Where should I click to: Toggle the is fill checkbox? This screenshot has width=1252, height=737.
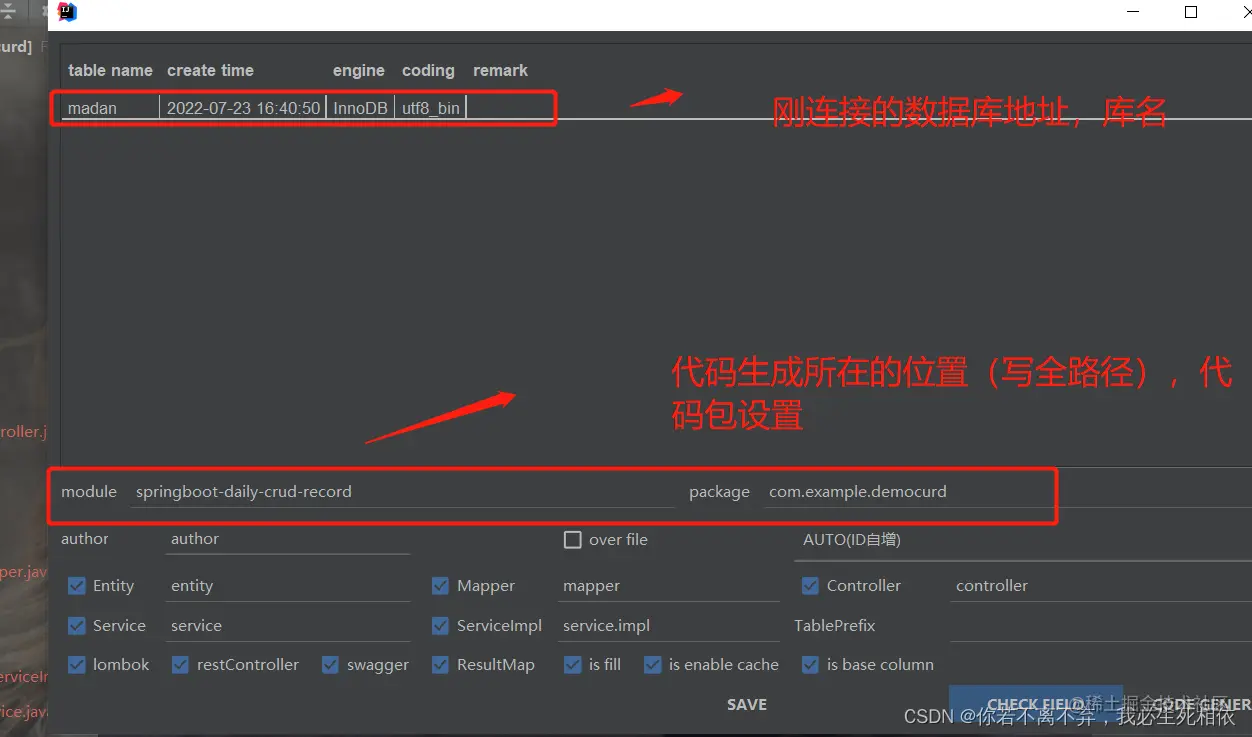(x=572, y=664)
